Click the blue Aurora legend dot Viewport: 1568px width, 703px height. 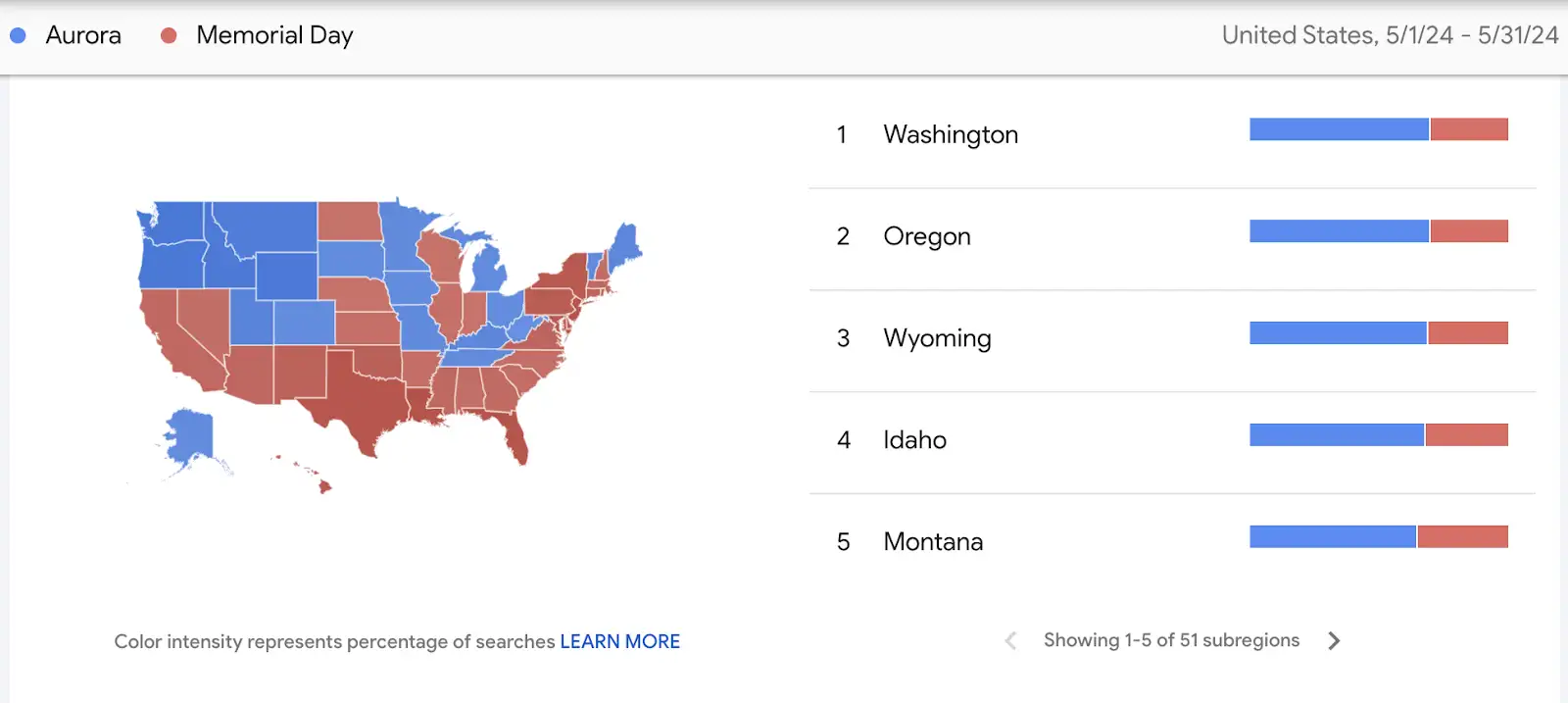pos(18,34)
